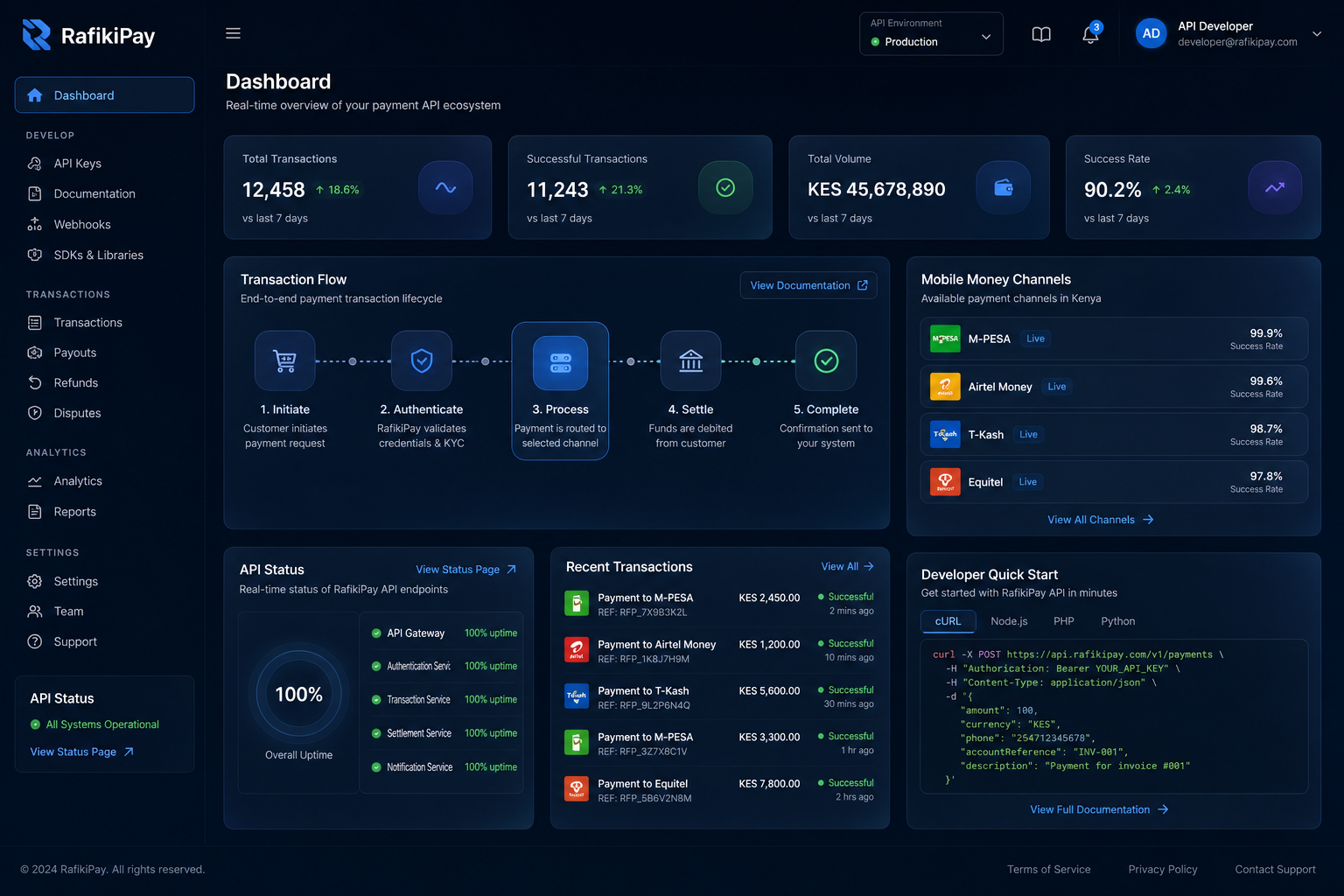Expand the API Environment Production dropdown

pyautogui.click(x=931, y=34)
